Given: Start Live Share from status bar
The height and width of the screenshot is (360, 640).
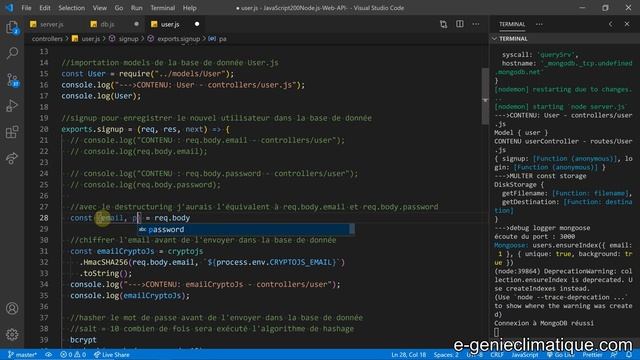Looking at the screenshot, I should click(x=112, y=355).
